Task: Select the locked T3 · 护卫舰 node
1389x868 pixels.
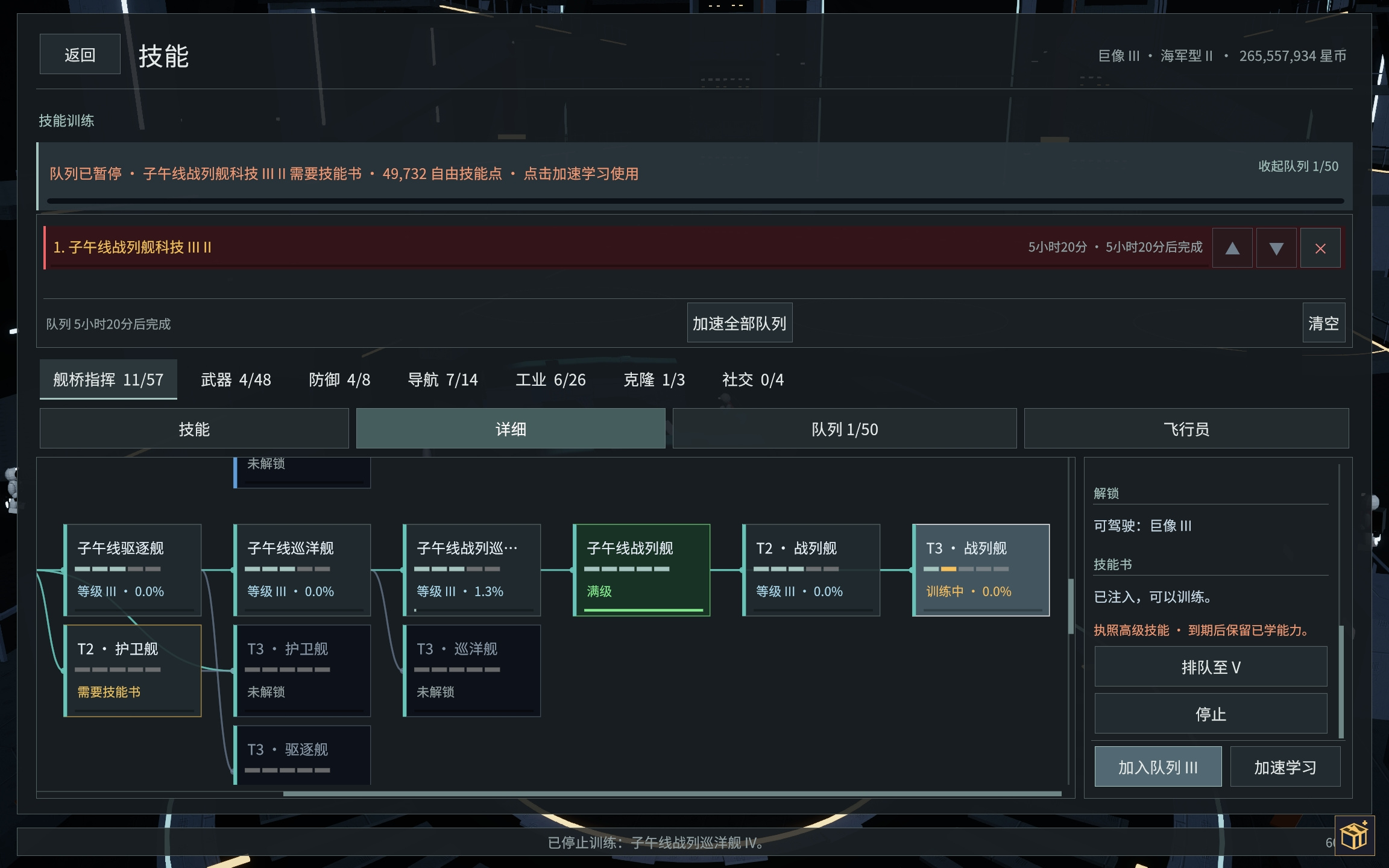Action: (x=302, y=670)
